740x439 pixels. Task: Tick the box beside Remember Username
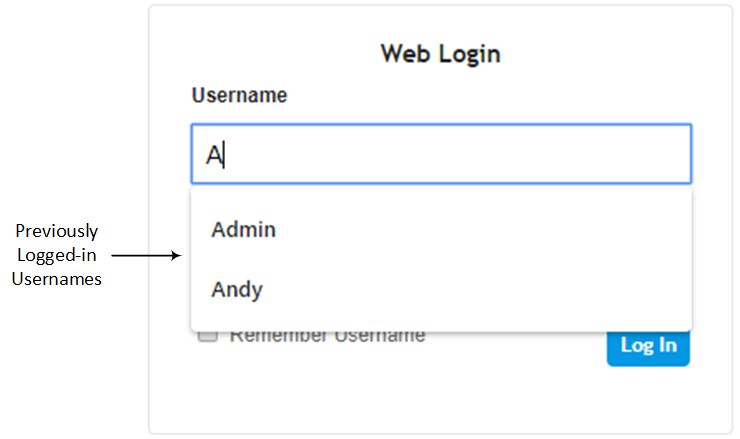(208, 336)
